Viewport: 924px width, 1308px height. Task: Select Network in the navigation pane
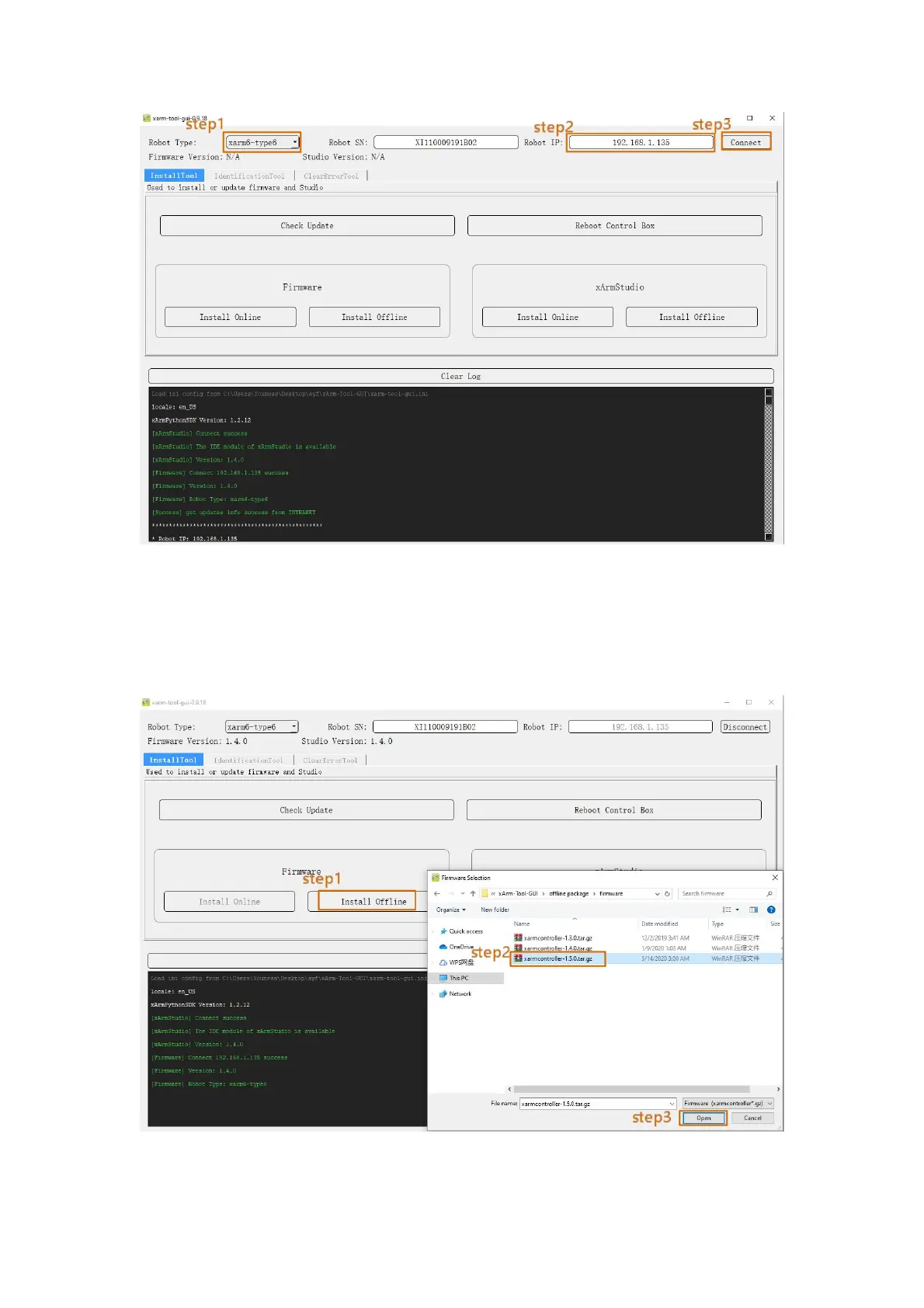pos(460,994)
